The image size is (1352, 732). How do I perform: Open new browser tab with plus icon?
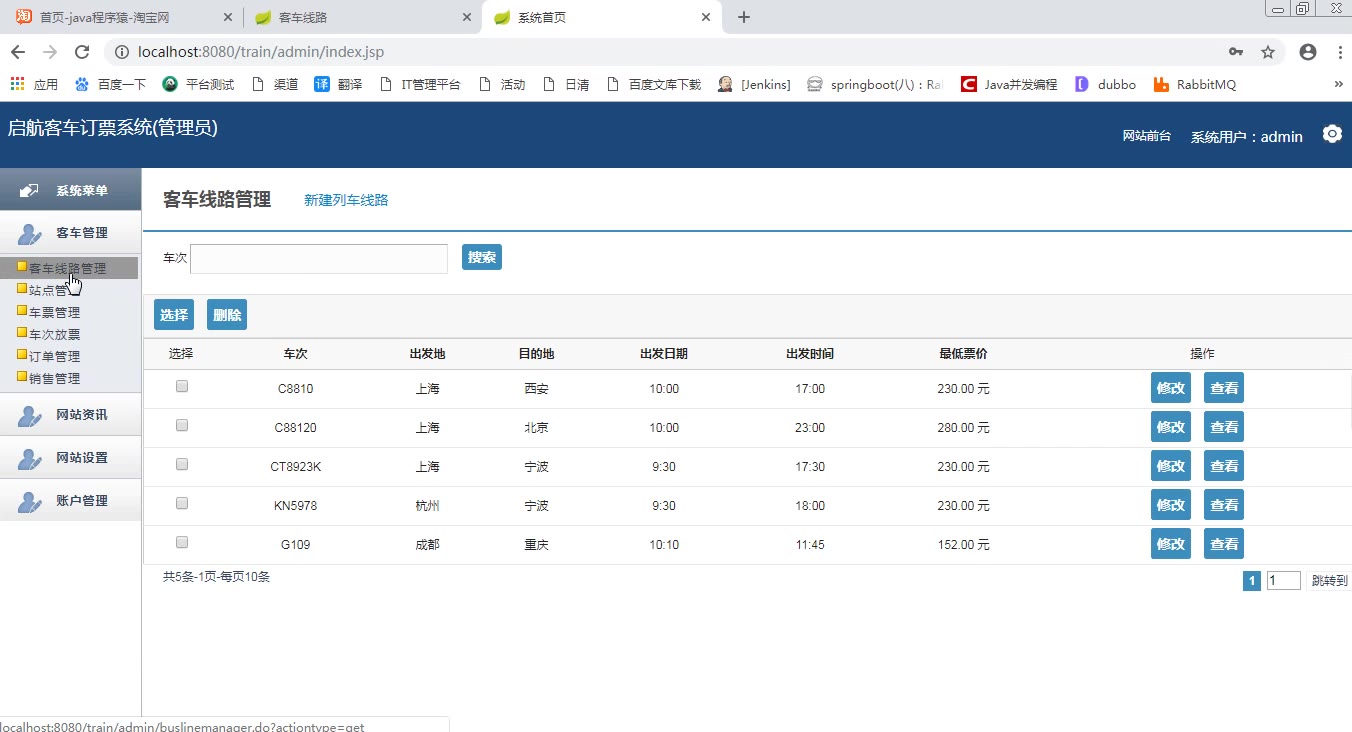(743, 17)
